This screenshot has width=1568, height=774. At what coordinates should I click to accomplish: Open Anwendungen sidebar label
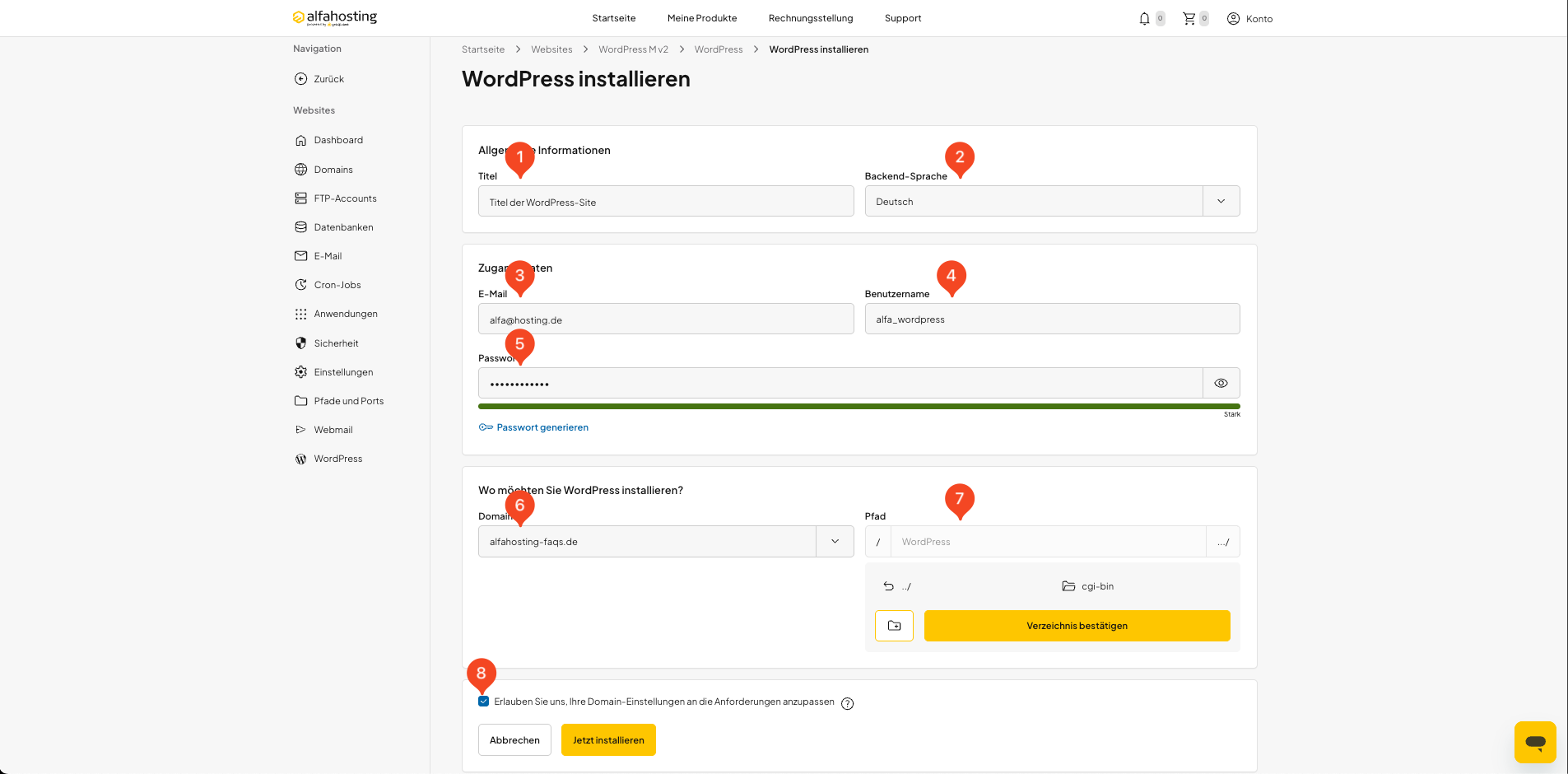point(346,314)
